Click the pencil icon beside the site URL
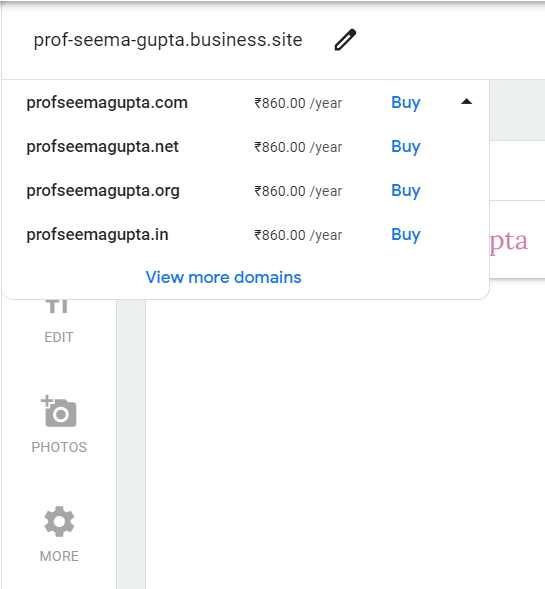This screenshot has width=545, height=589. pos(345,40)
